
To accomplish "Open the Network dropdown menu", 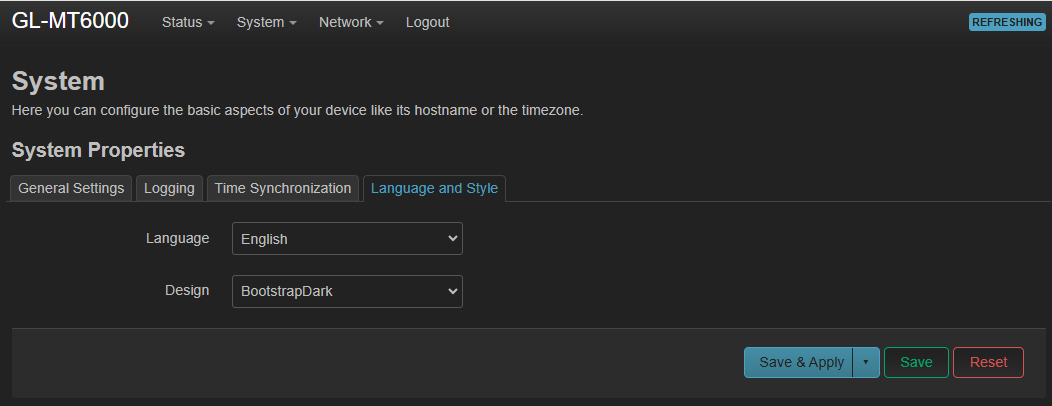I will coord(350,22).
